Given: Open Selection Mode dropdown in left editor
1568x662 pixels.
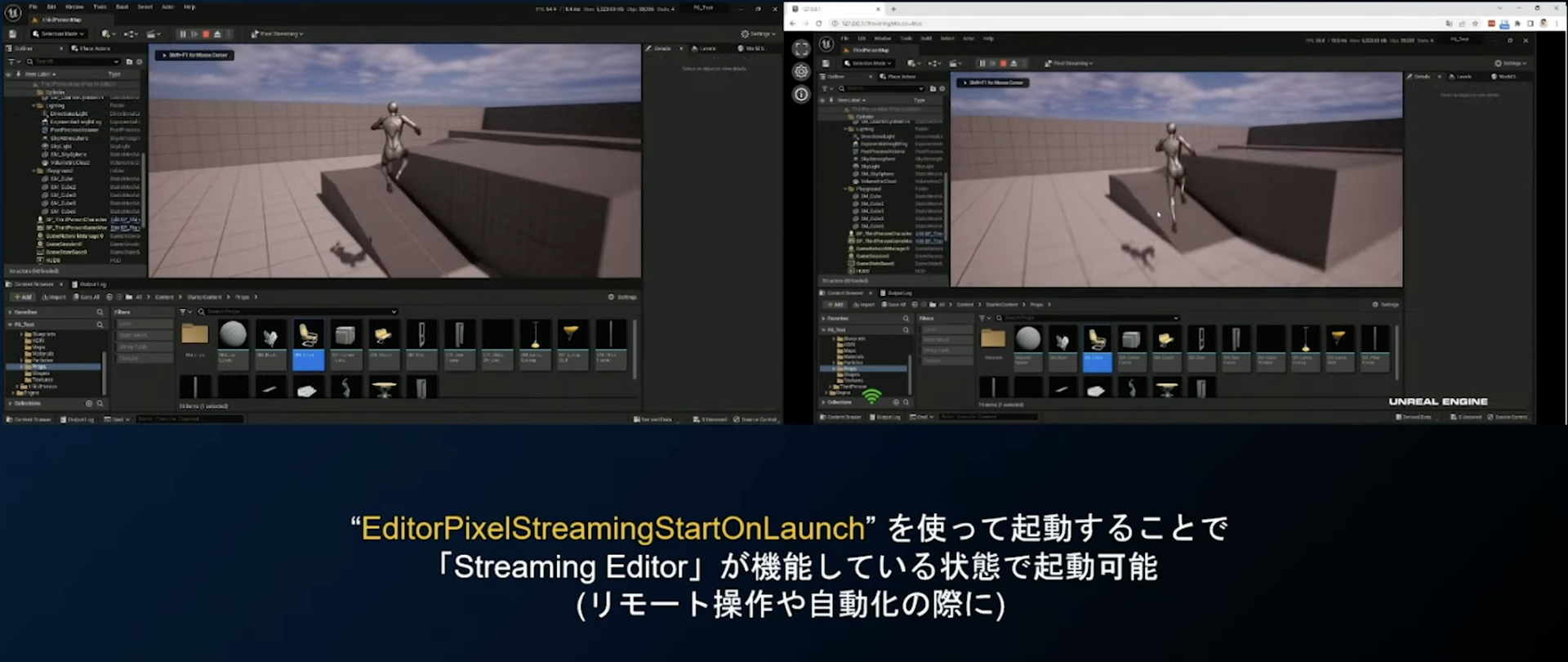Looking at the screenshot, I should (57, 34).
